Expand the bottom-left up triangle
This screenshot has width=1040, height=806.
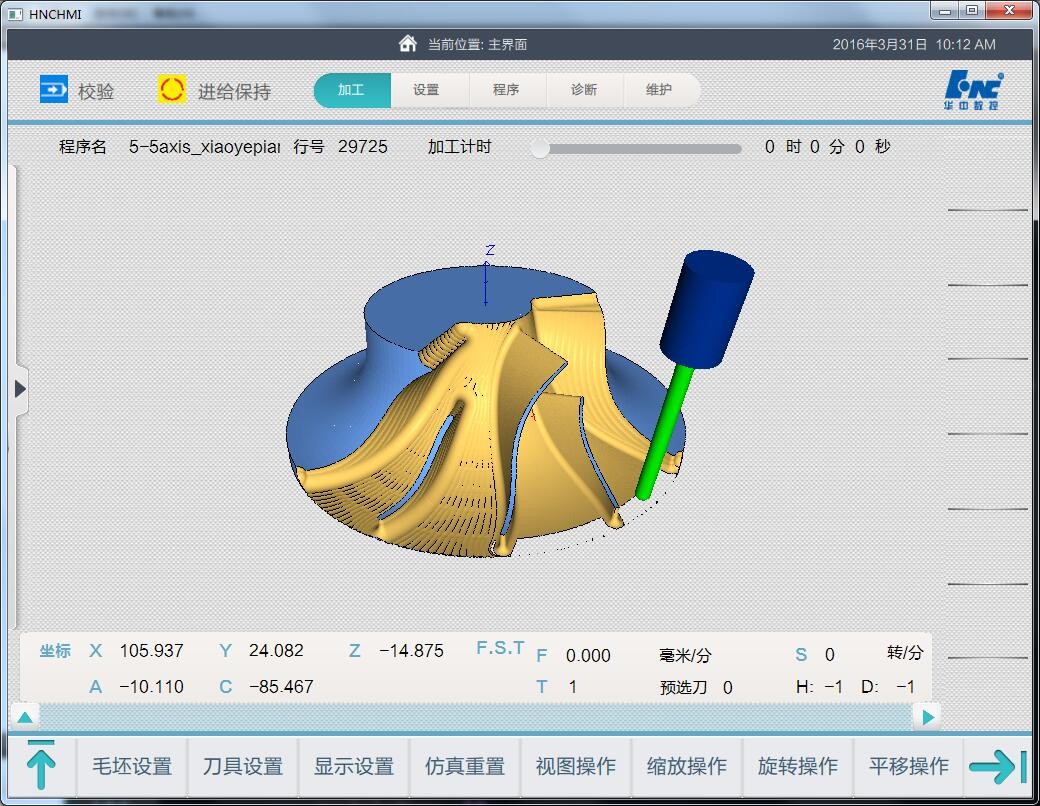click(25, 716)
